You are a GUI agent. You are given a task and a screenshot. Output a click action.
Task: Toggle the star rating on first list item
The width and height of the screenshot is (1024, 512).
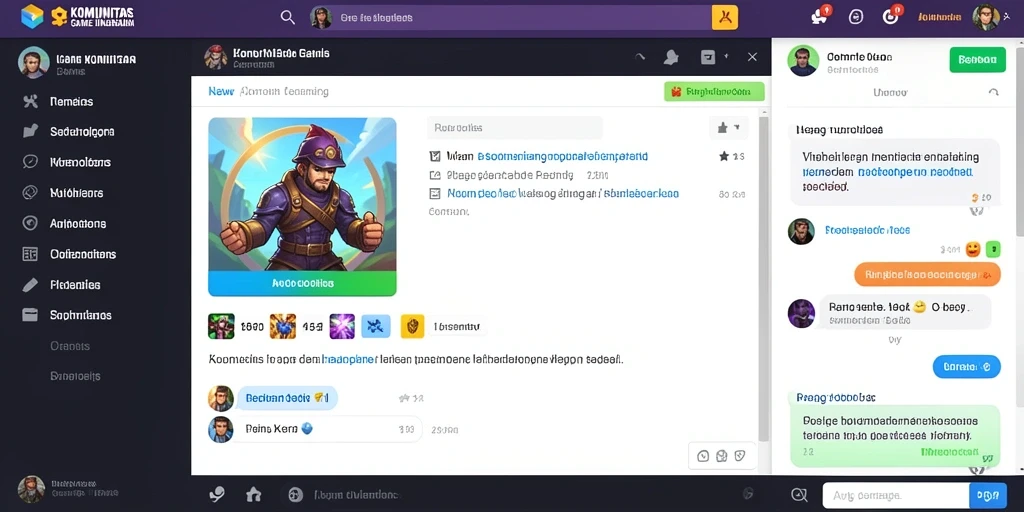pyautogui.click(x=724, y=157)
